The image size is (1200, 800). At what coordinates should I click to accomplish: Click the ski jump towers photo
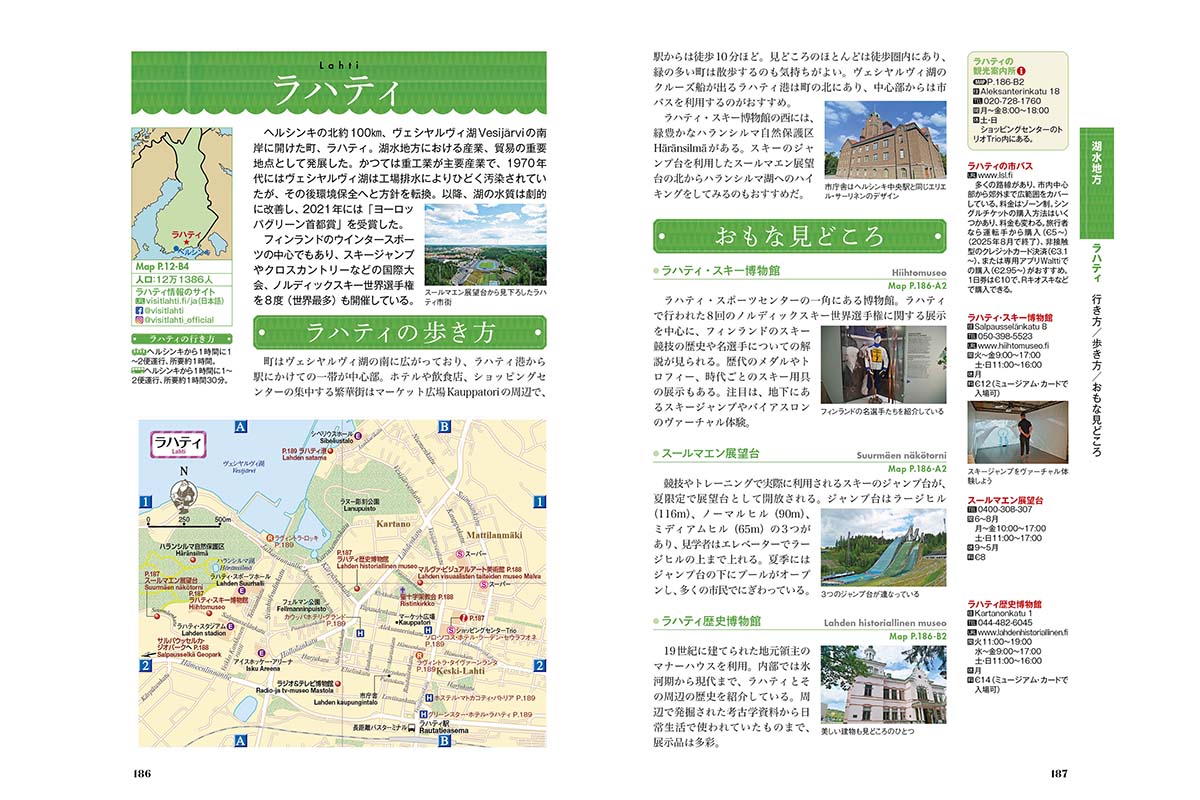coord(883,548)
